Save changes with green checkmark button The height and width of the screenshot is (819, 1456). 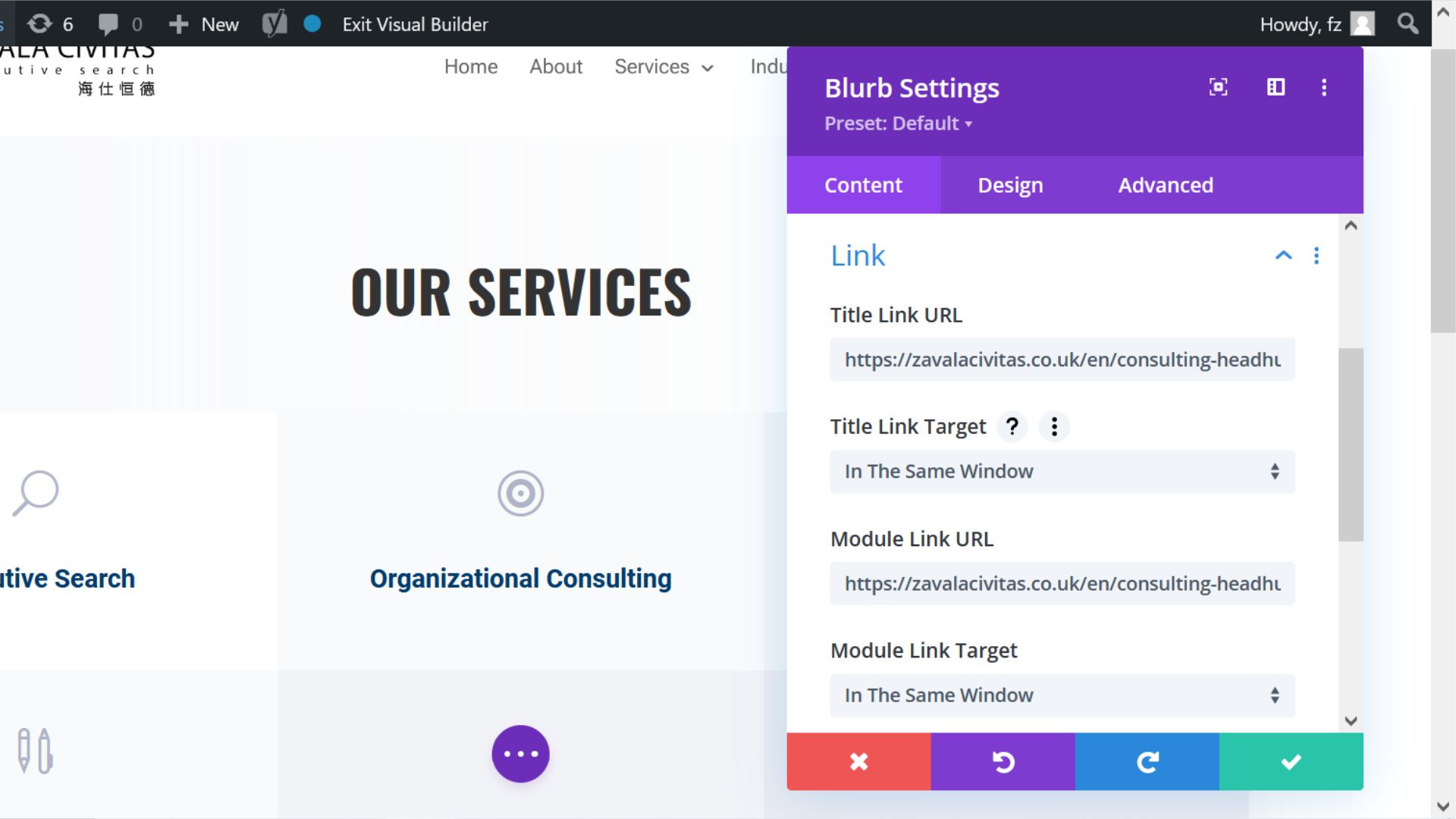pos(1291,761)
